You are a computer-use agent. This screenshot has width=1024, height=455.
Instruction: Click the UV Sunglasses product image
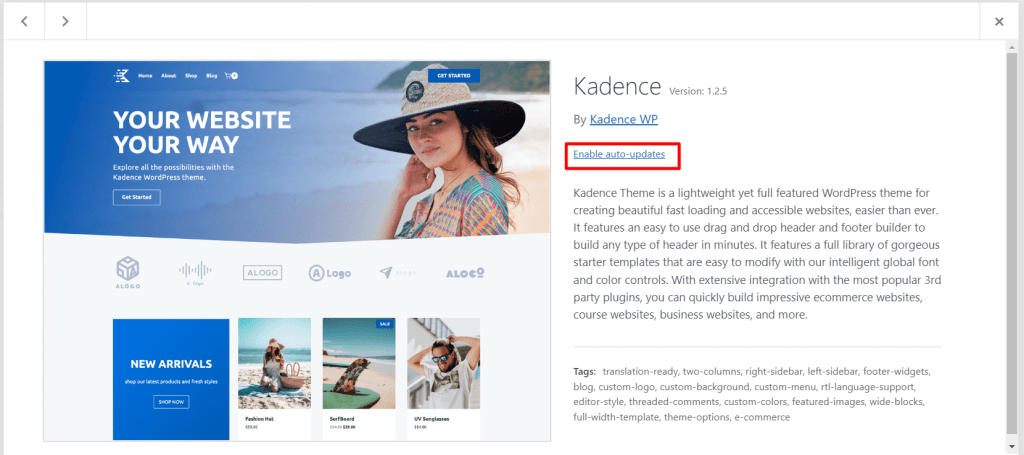(x=443, y=364)
